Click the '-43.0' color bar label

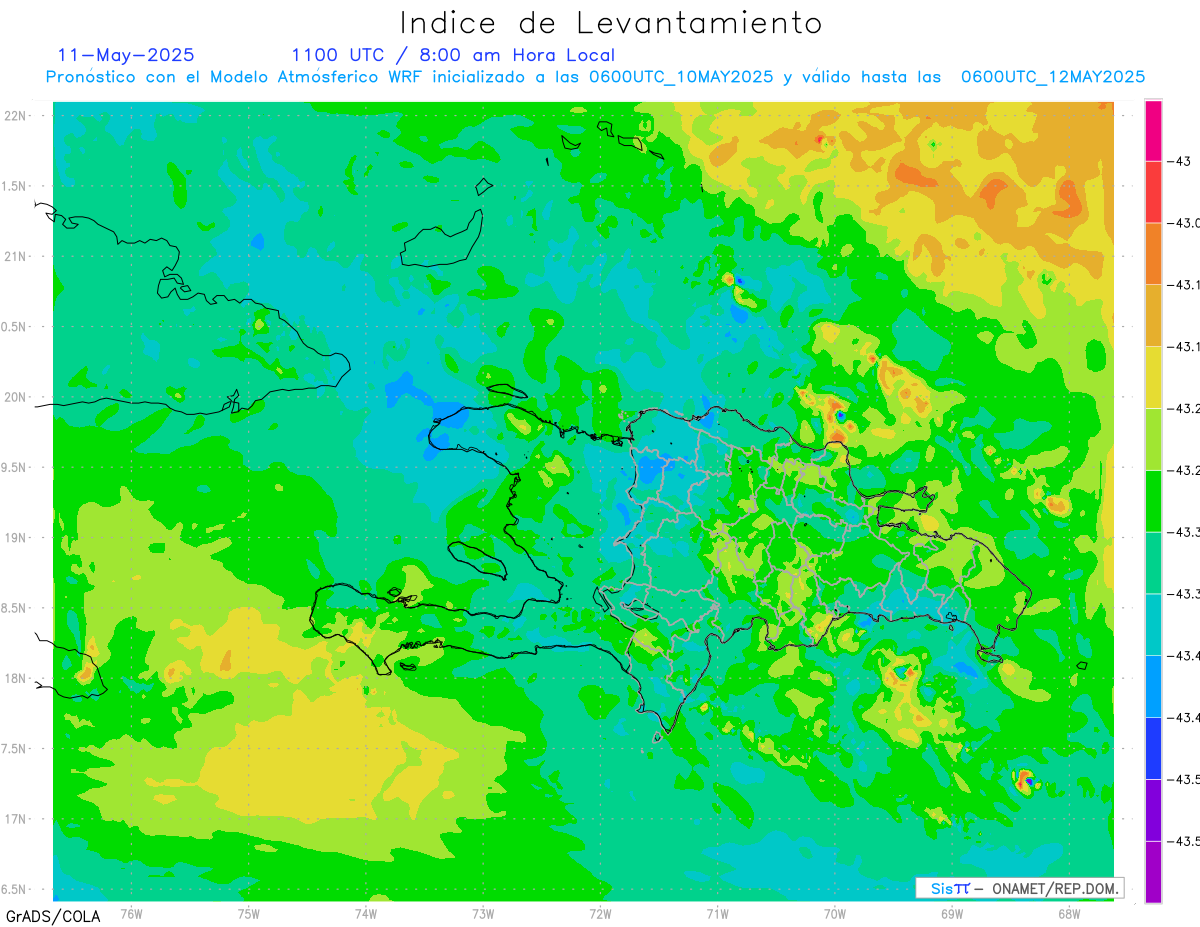tap(1183, 223)
